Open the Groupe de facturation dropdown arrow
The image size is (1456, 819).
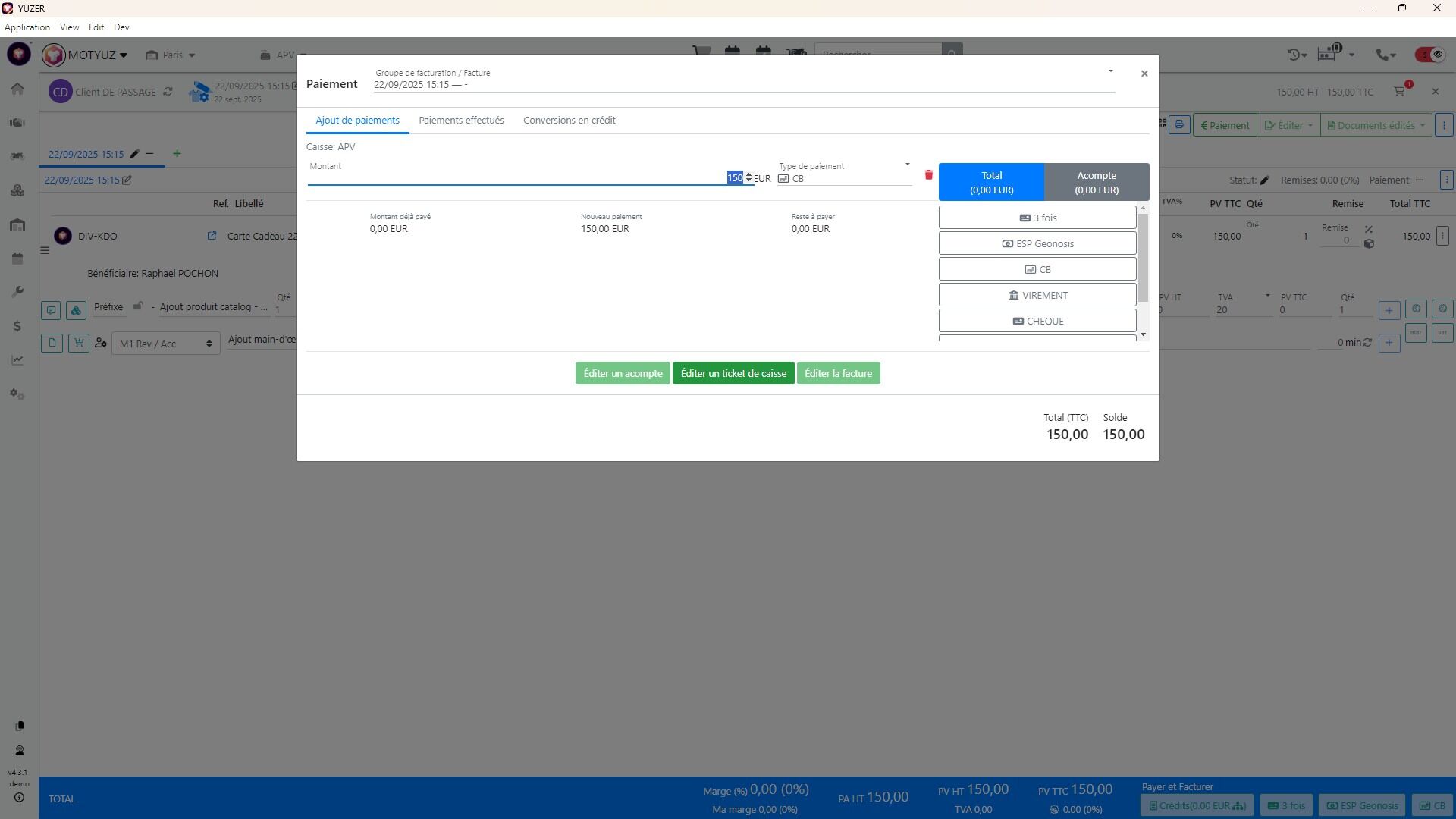pos(1110,72)
